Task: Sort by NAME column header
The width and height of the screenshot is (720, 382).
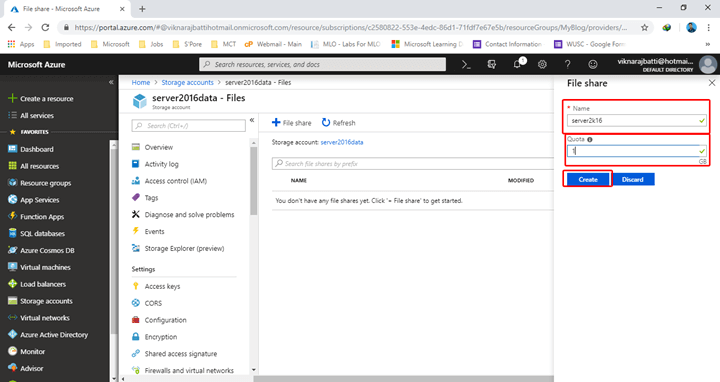Action: pos(298,180)
